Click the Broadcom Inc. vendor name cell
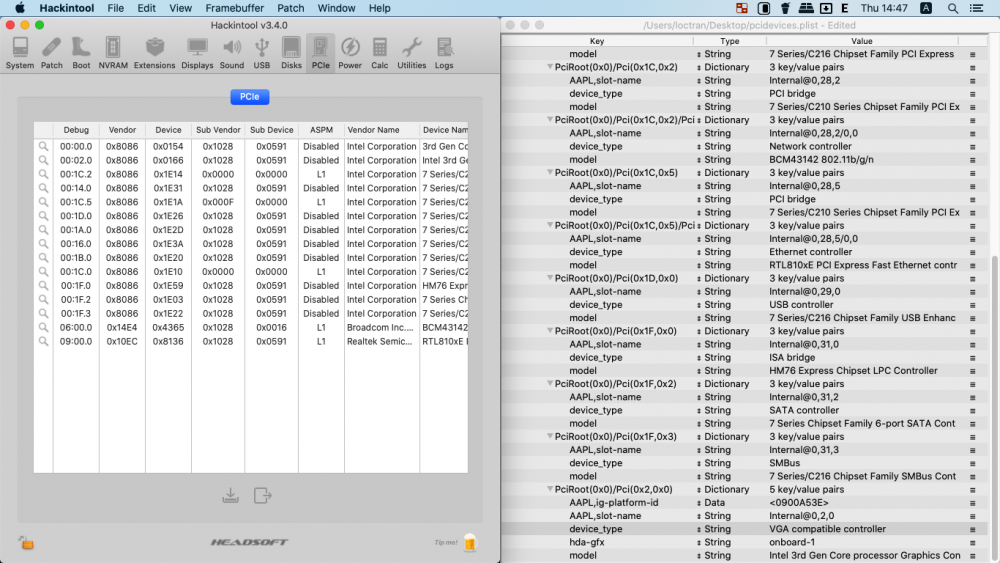 [380, 327]
